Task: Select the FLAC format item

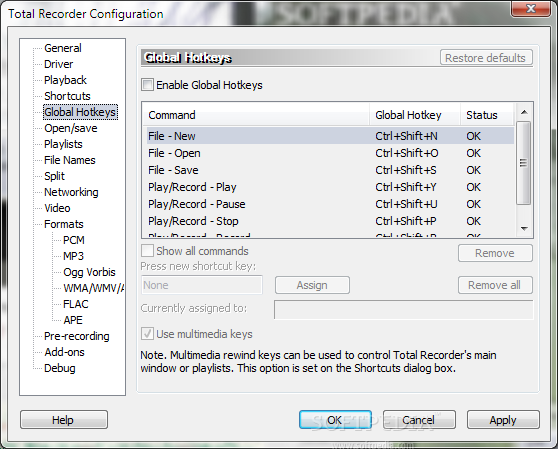Action: click(x=75, y=304)
